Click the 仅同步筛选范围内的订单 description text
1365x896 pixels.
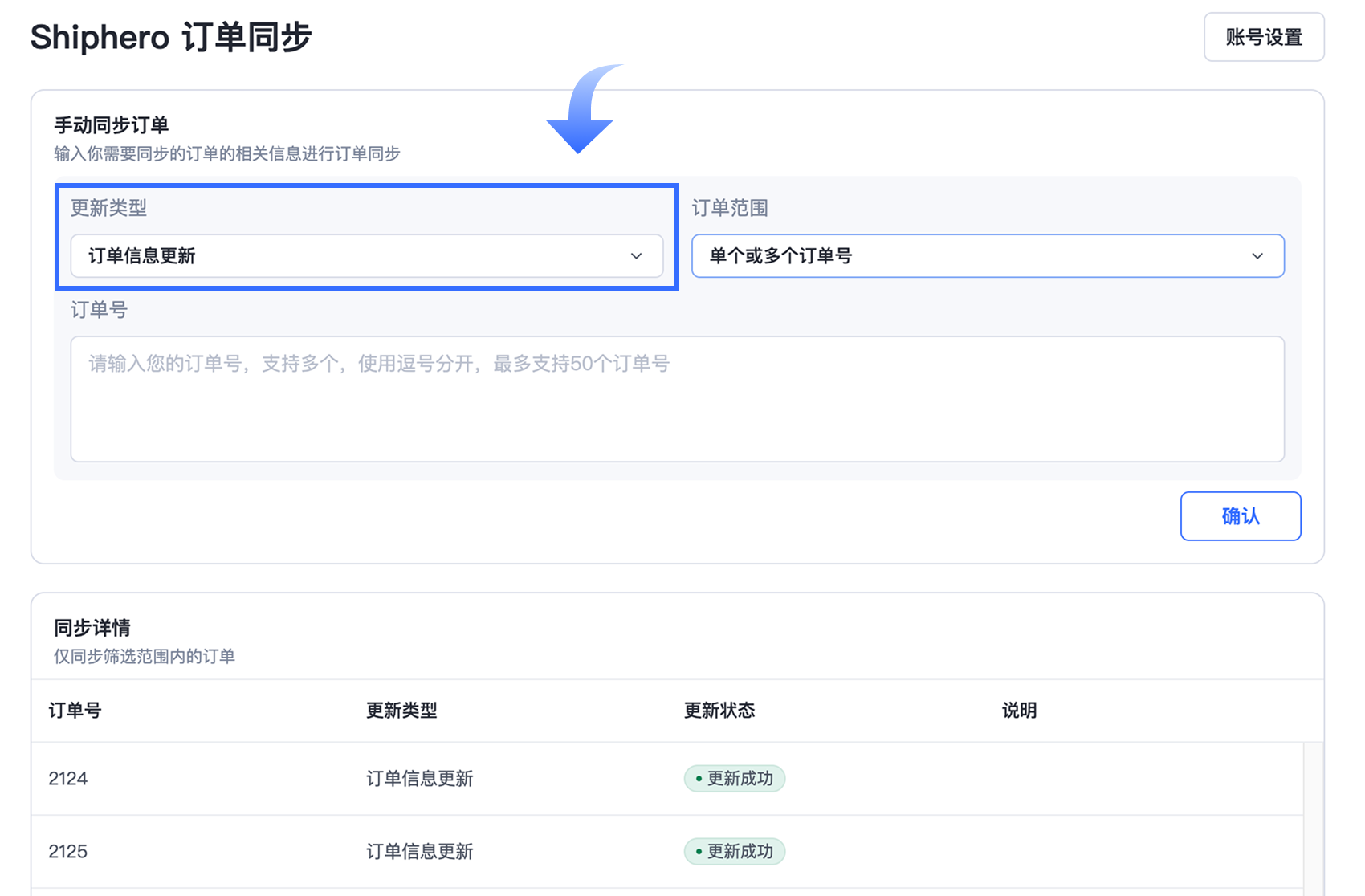coord(145,657)
